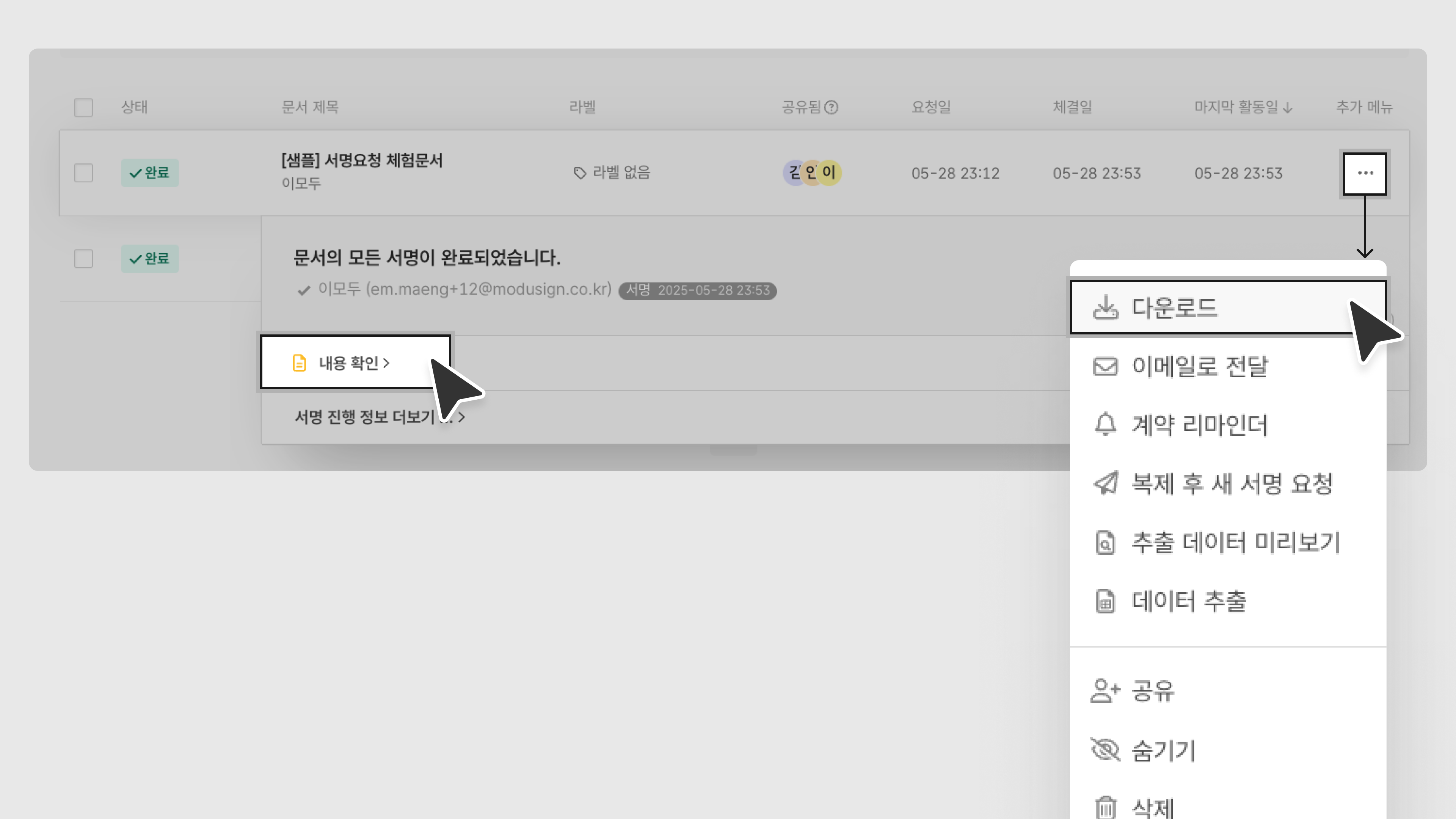Screen dimensions: 1456x819
Task: Click the 데이터 추출 spreadsheet icon
Action: (1105, 601)
